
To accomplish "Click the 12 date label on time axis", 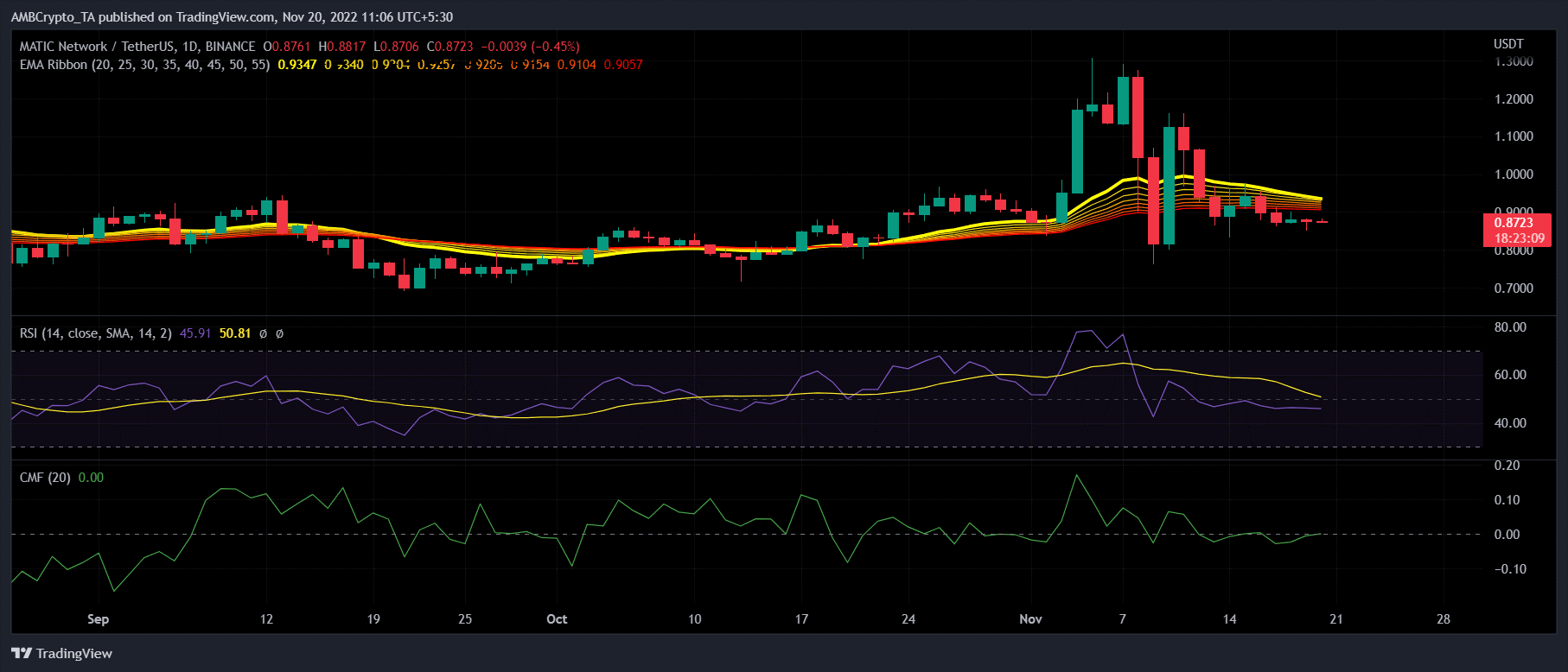I will pyautogui.click(x=266, y=619).
